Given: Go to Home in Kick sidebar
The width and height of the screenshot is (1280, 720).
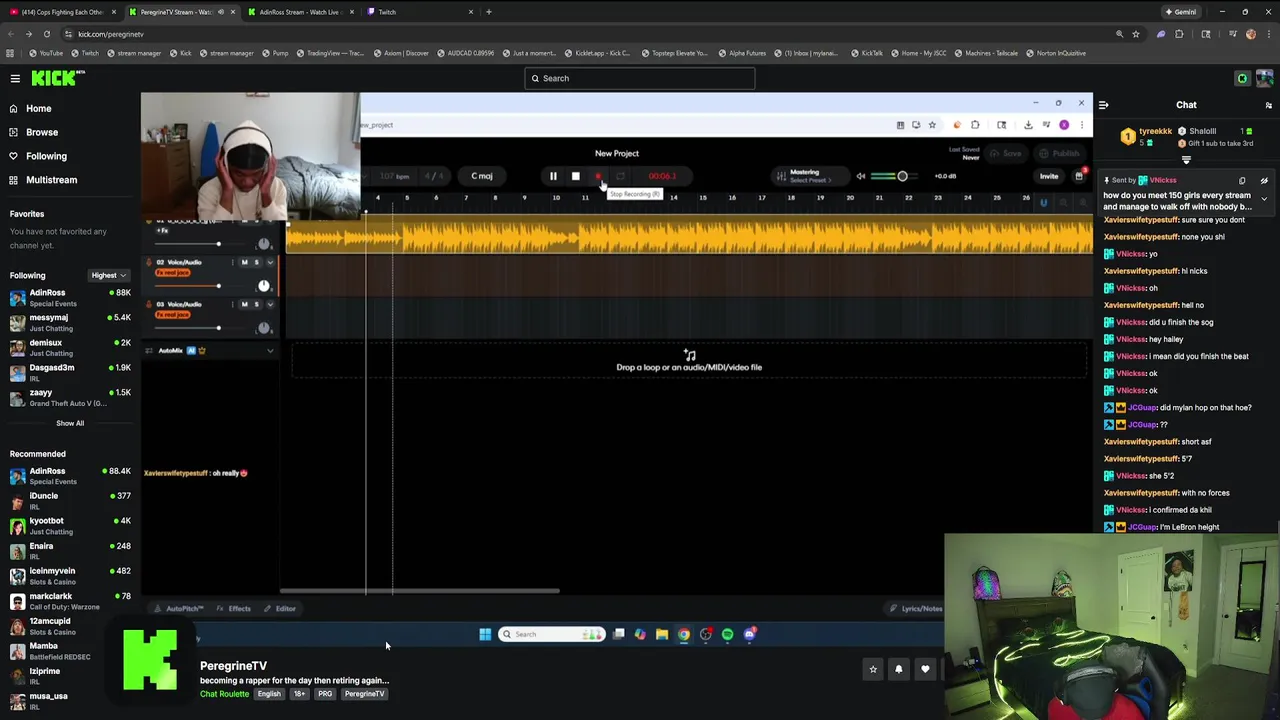Looking at the screenshot, I should coord(38,108).
